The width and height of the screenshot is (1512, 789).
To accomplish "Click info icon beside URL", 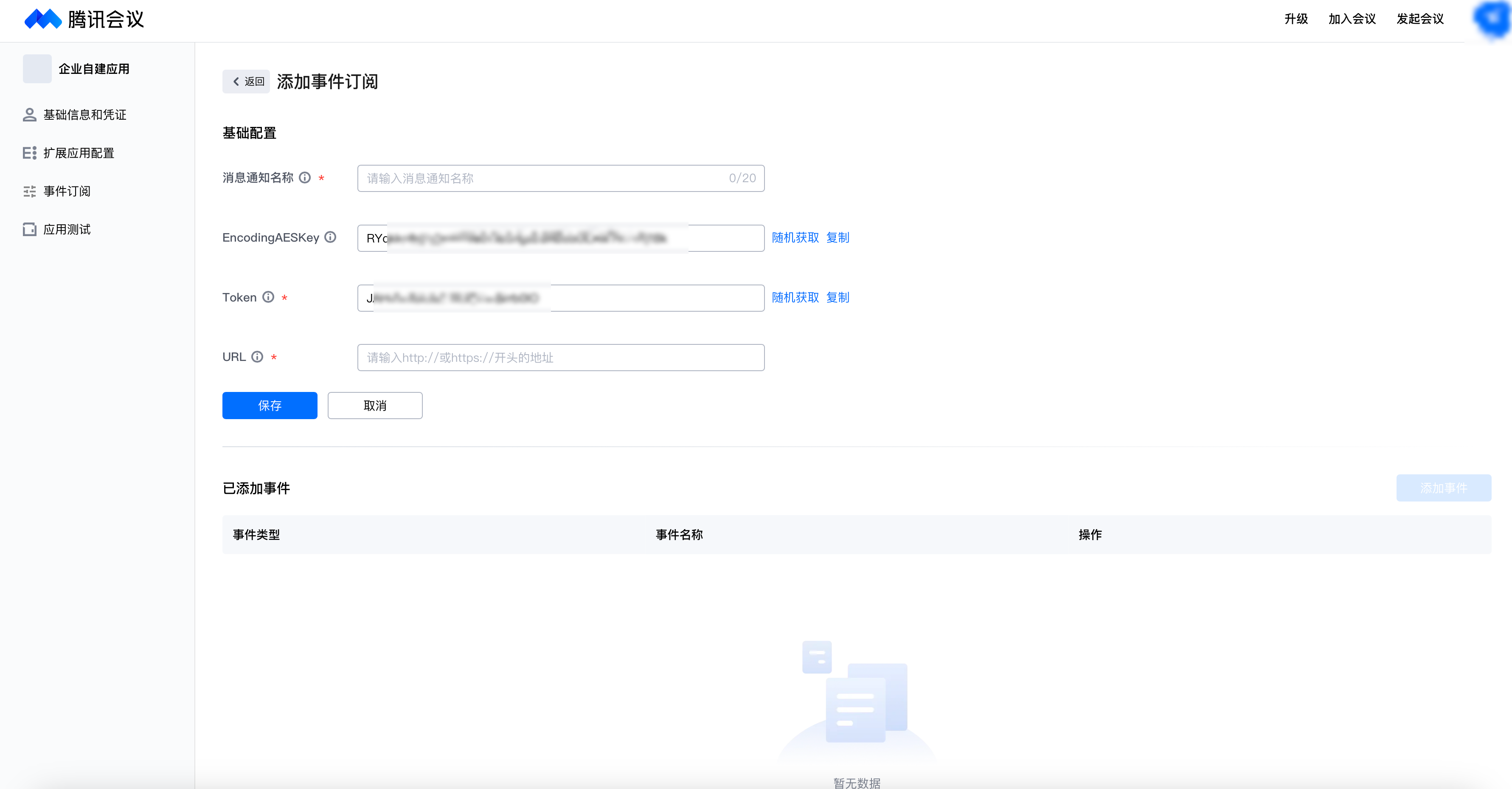I will click(257, 357).
